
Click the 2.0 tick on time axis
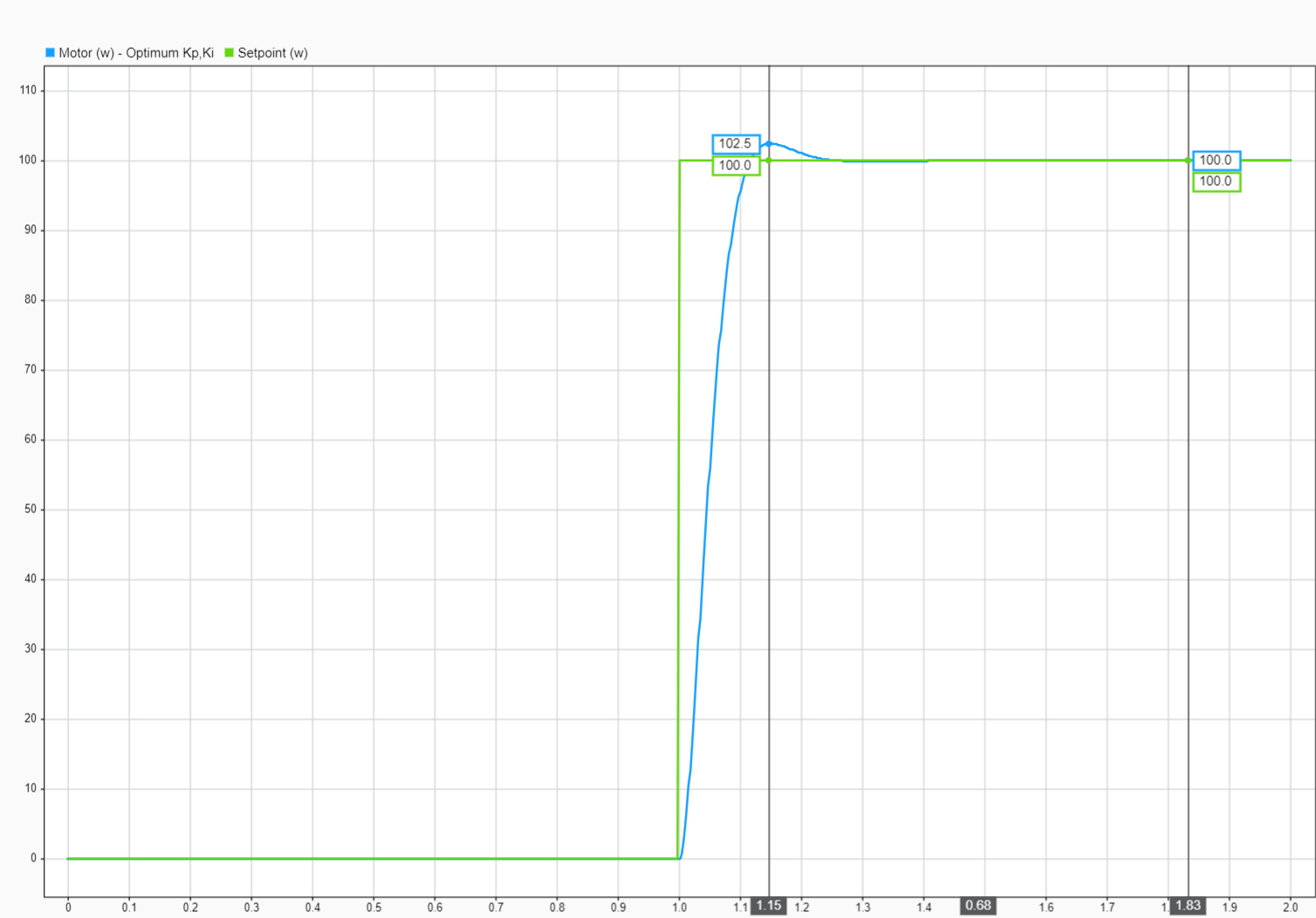(x=1290, y=908)
